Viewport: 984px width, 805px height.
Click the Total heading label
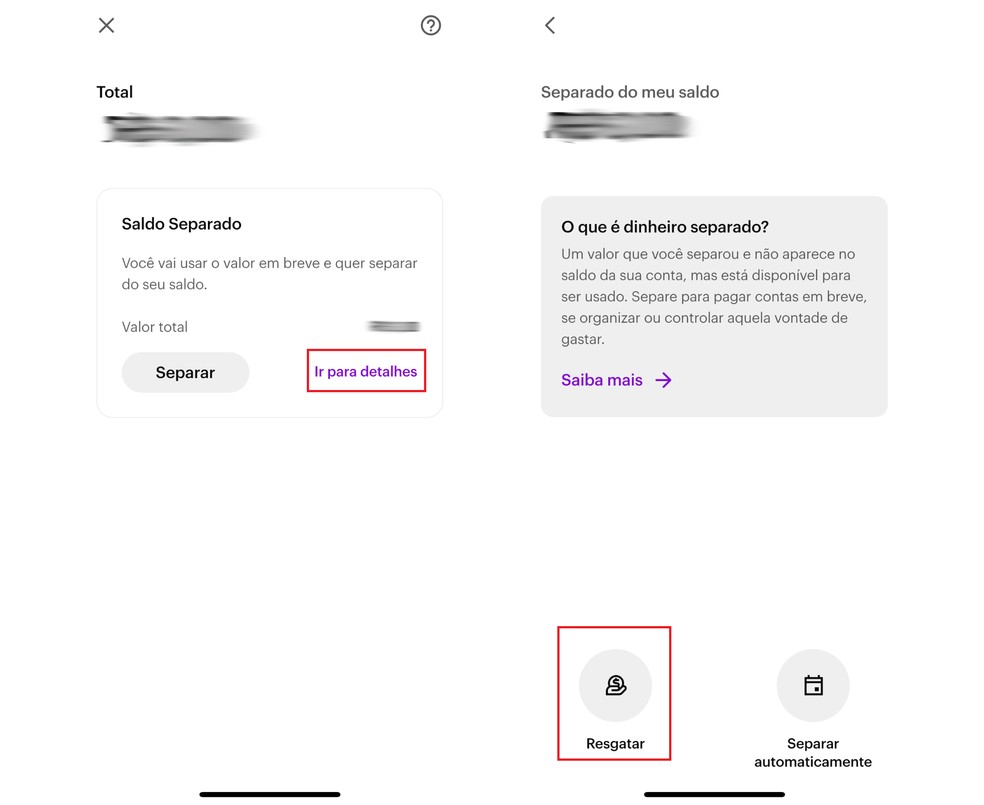tap(115, 92)
